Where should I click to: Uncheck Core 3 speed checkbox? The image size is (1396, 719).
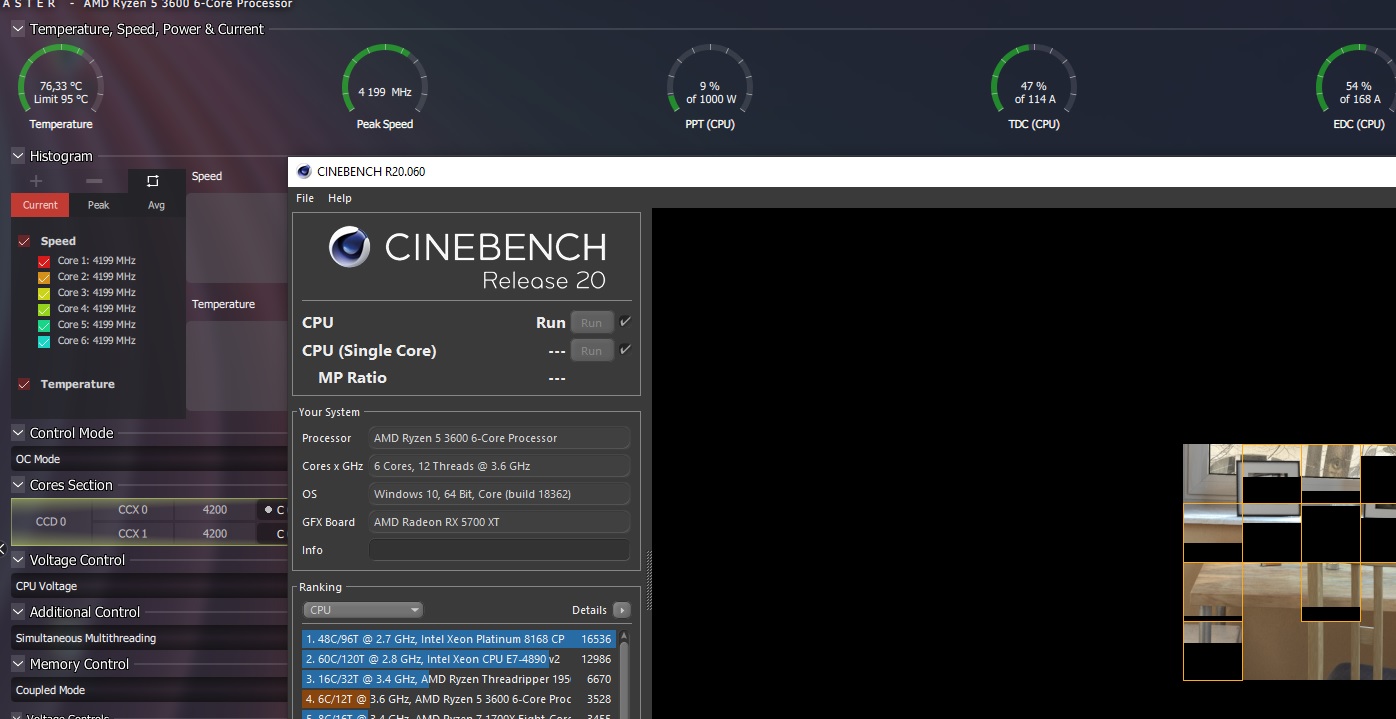(x=44, y=293)
